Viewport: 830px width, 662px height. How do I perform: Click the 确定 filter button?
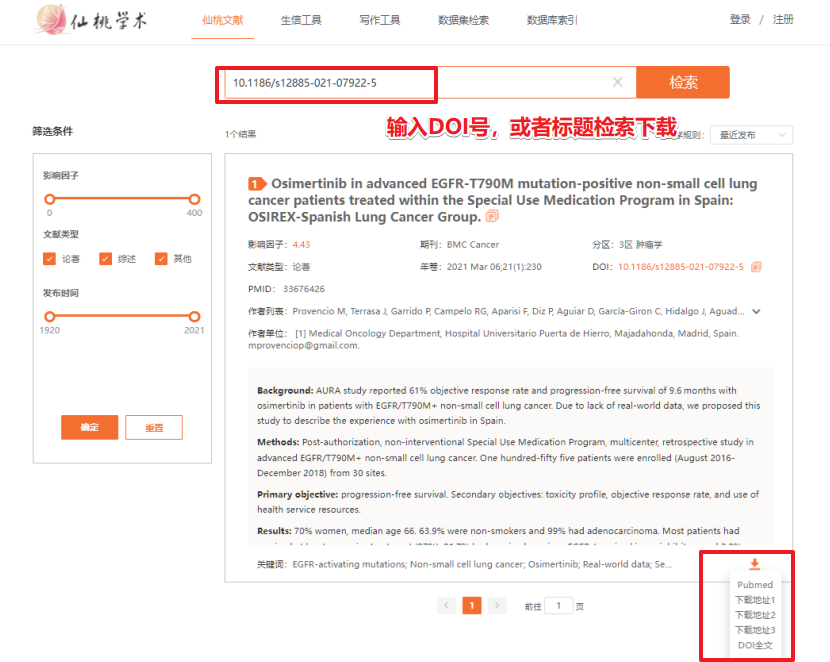click(x=89, y=427)
